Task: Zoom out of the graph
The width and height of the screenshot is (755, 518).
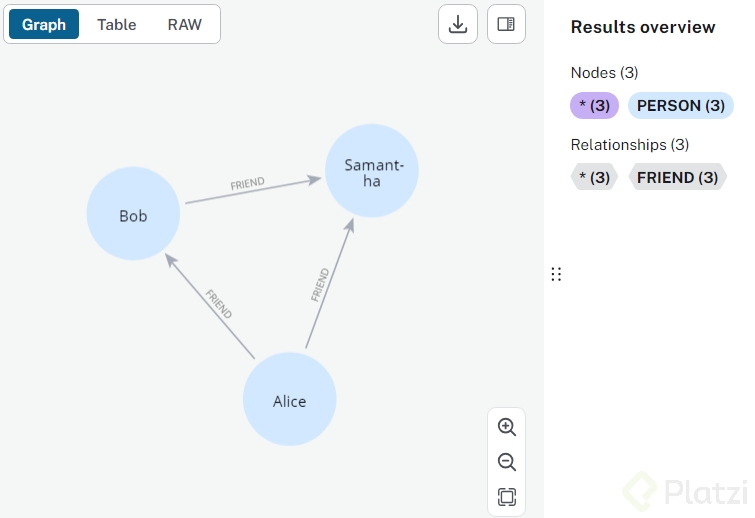Action: (x=507, y=462)
